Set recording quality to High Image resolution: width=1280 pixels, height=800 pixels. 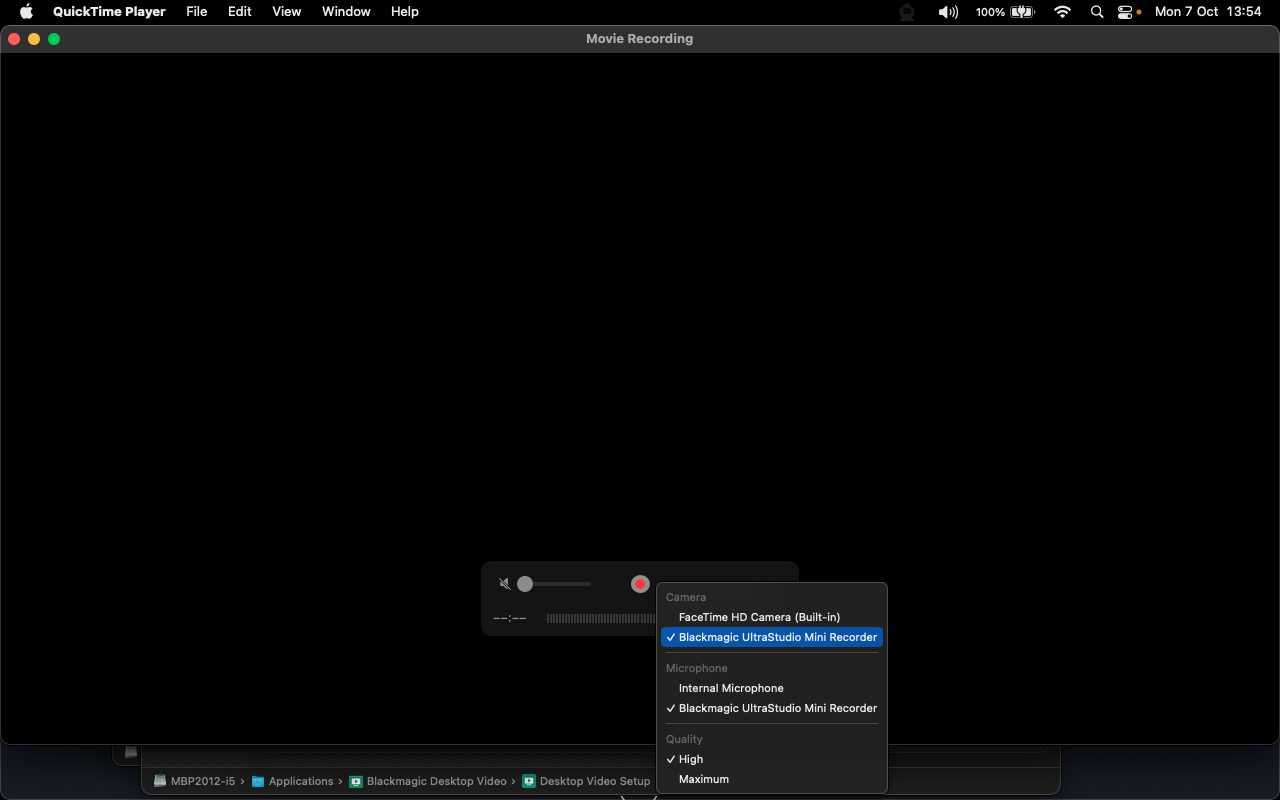tap(772, 759)
